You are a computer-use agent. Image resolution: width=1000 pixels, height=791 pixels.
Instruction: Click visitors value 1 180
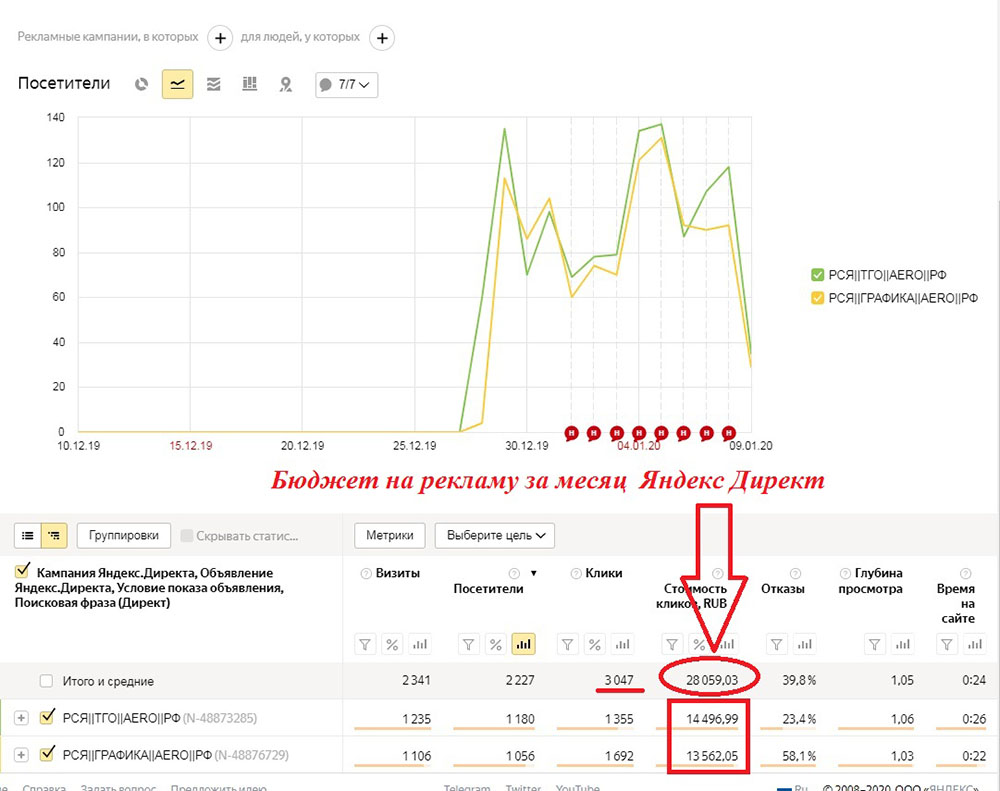(520, 719)
